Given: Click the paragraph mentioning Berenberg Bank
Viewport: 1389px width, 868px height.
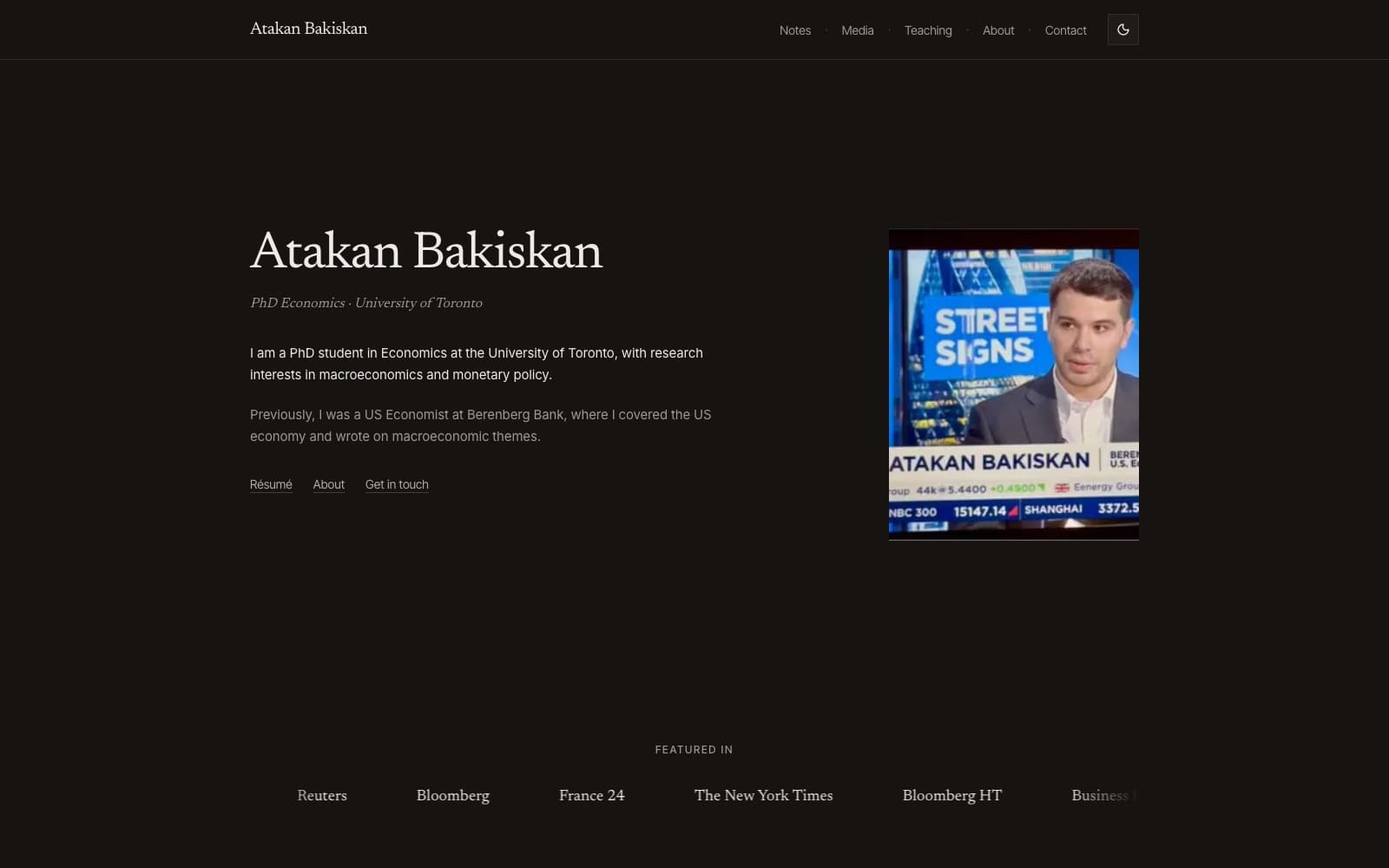Looking at the screenshot, I should coord(481,425).
